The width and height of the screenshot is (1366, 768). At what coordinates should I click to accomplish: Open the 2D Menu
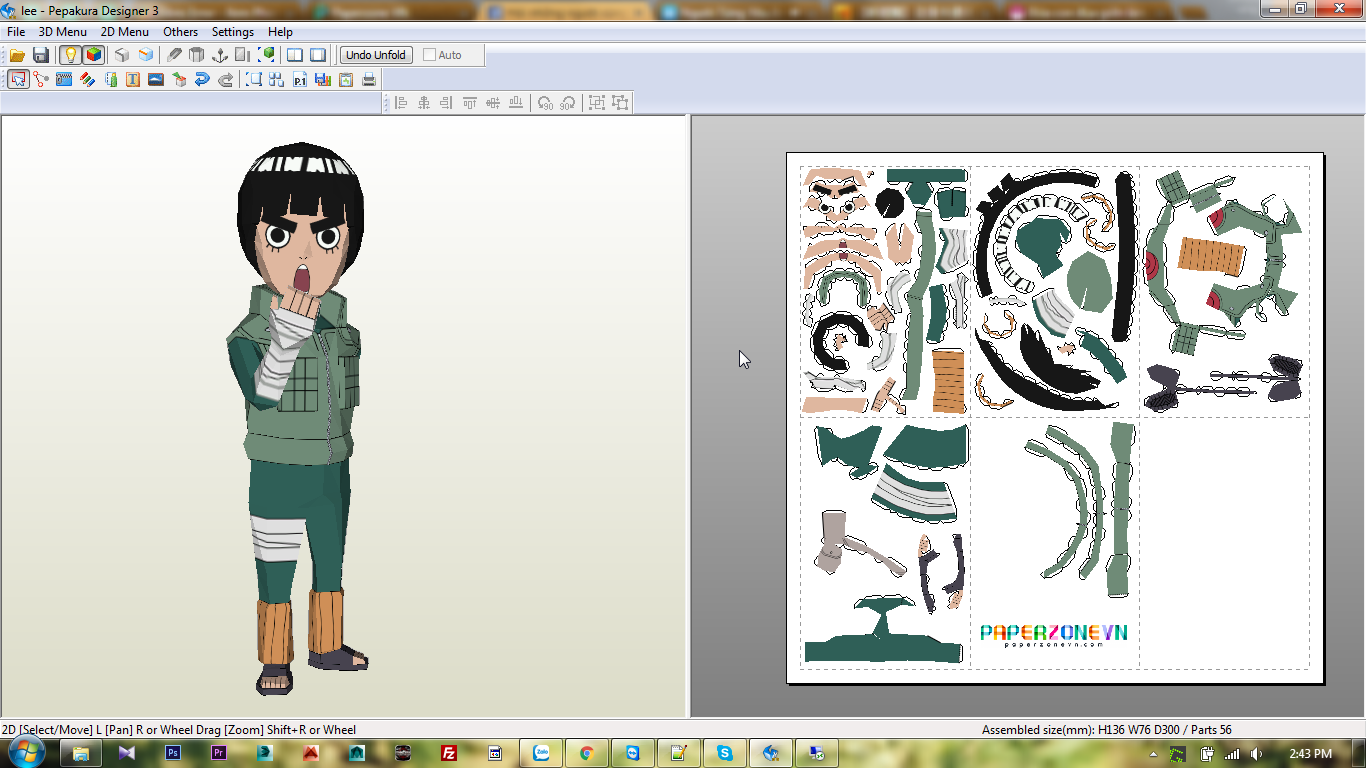click(x=125, y=32)
